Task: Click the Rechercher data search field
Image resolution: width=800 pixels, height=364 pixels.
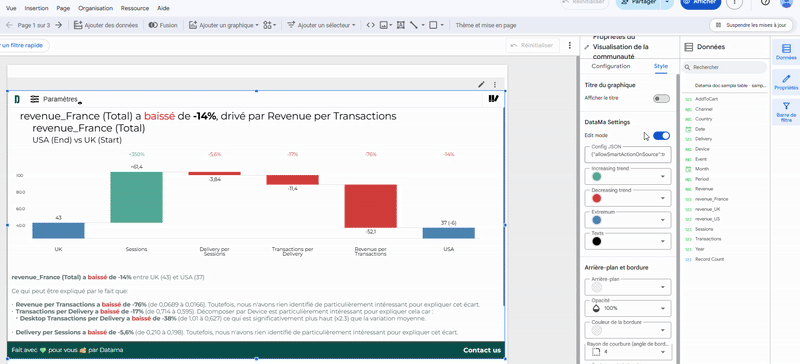Action: [x=724, y=67]
